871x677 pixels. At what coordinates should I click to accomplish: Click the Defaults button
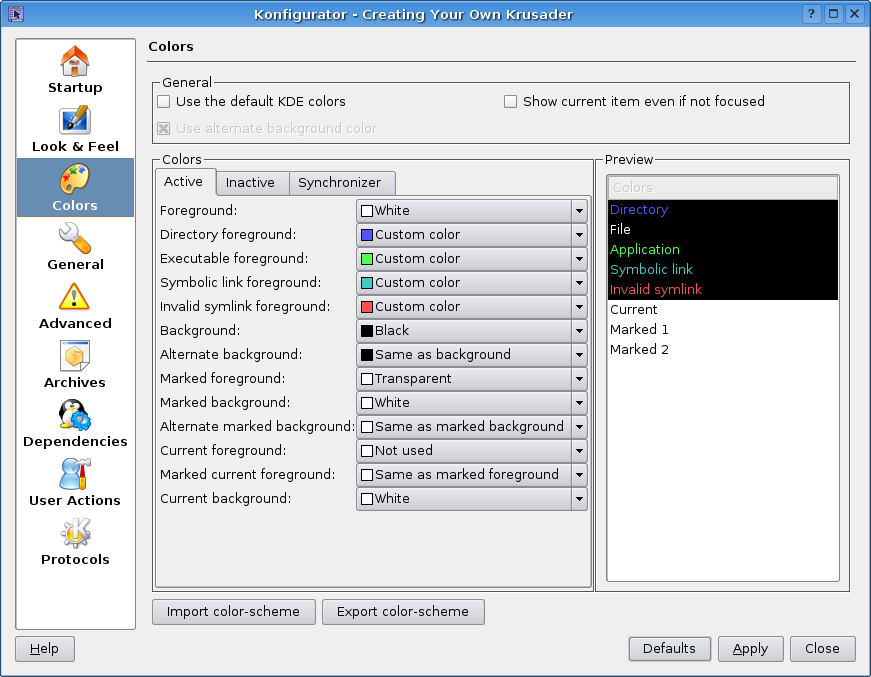(670, 649)
